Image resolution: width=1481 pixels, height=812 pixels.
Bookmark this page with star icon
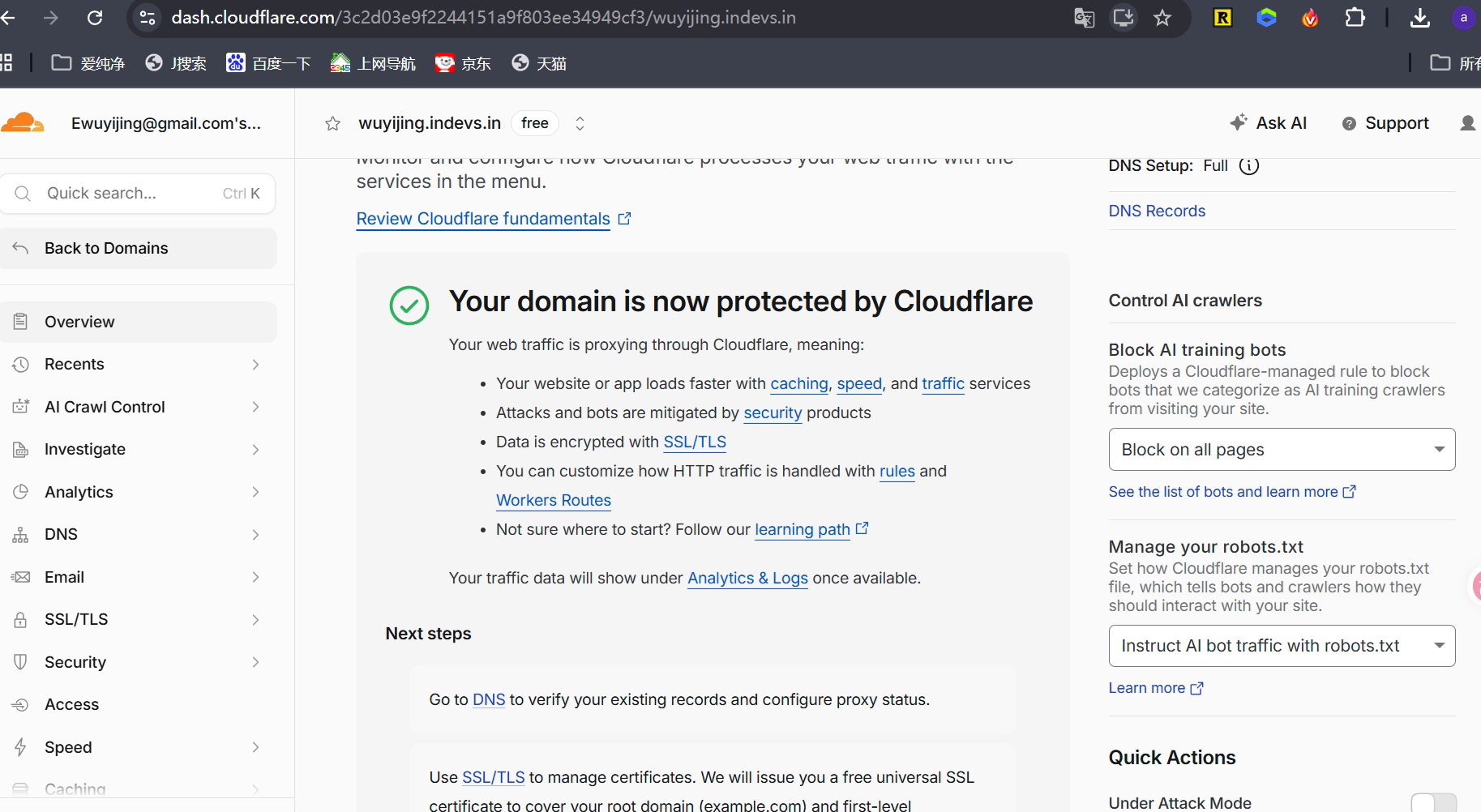(1162, 18)
